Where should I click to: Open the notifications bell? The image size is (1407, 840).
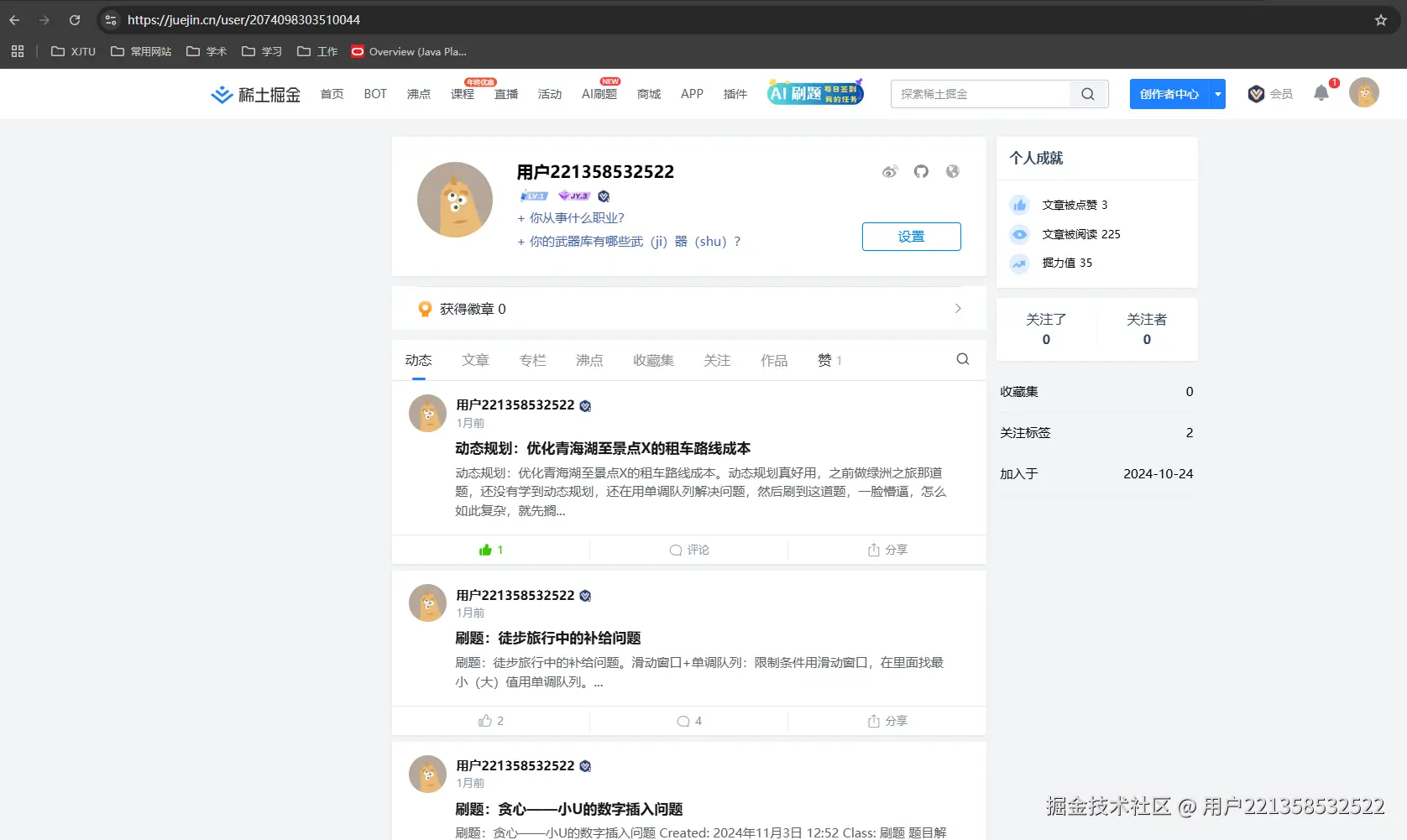pos(1321,94)
